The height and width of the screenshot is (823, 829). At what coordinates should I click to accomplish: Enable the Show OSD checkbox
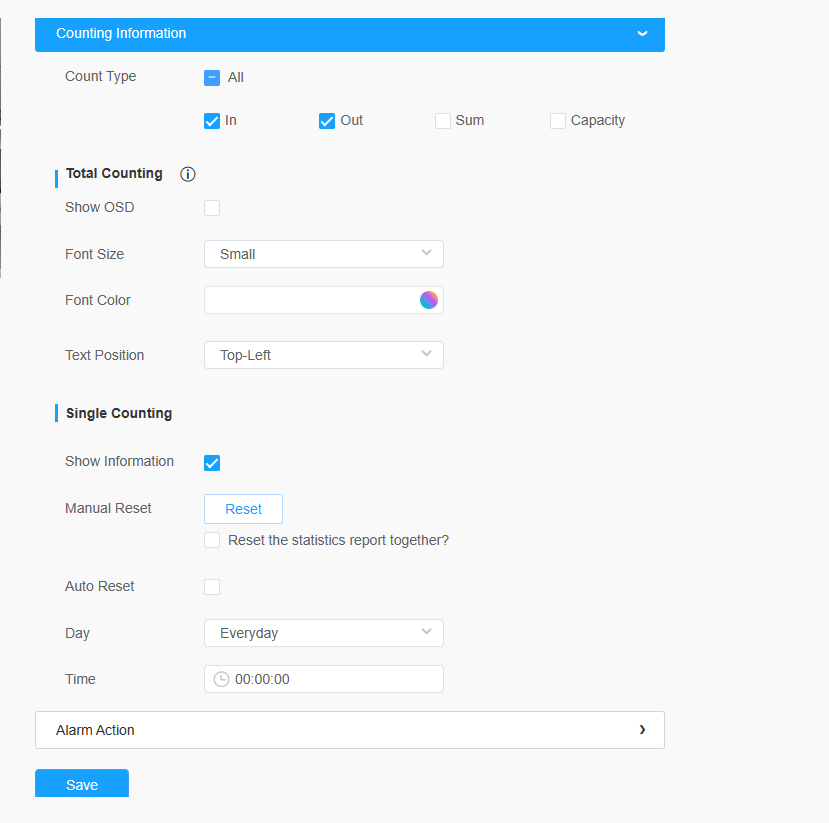212,208
